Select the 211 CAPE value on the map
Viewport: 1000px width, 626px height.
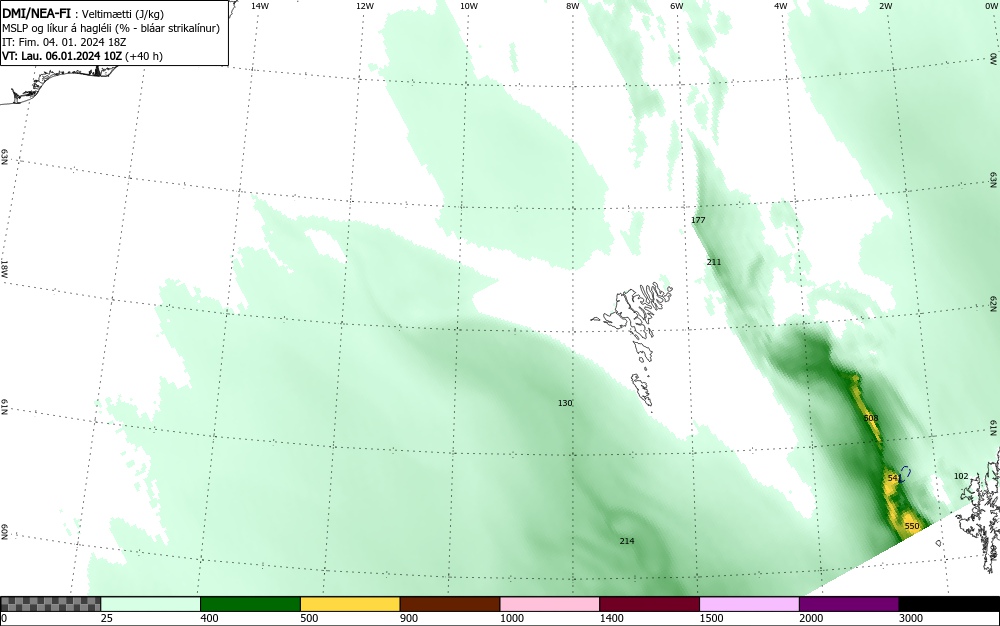(714, 262)
